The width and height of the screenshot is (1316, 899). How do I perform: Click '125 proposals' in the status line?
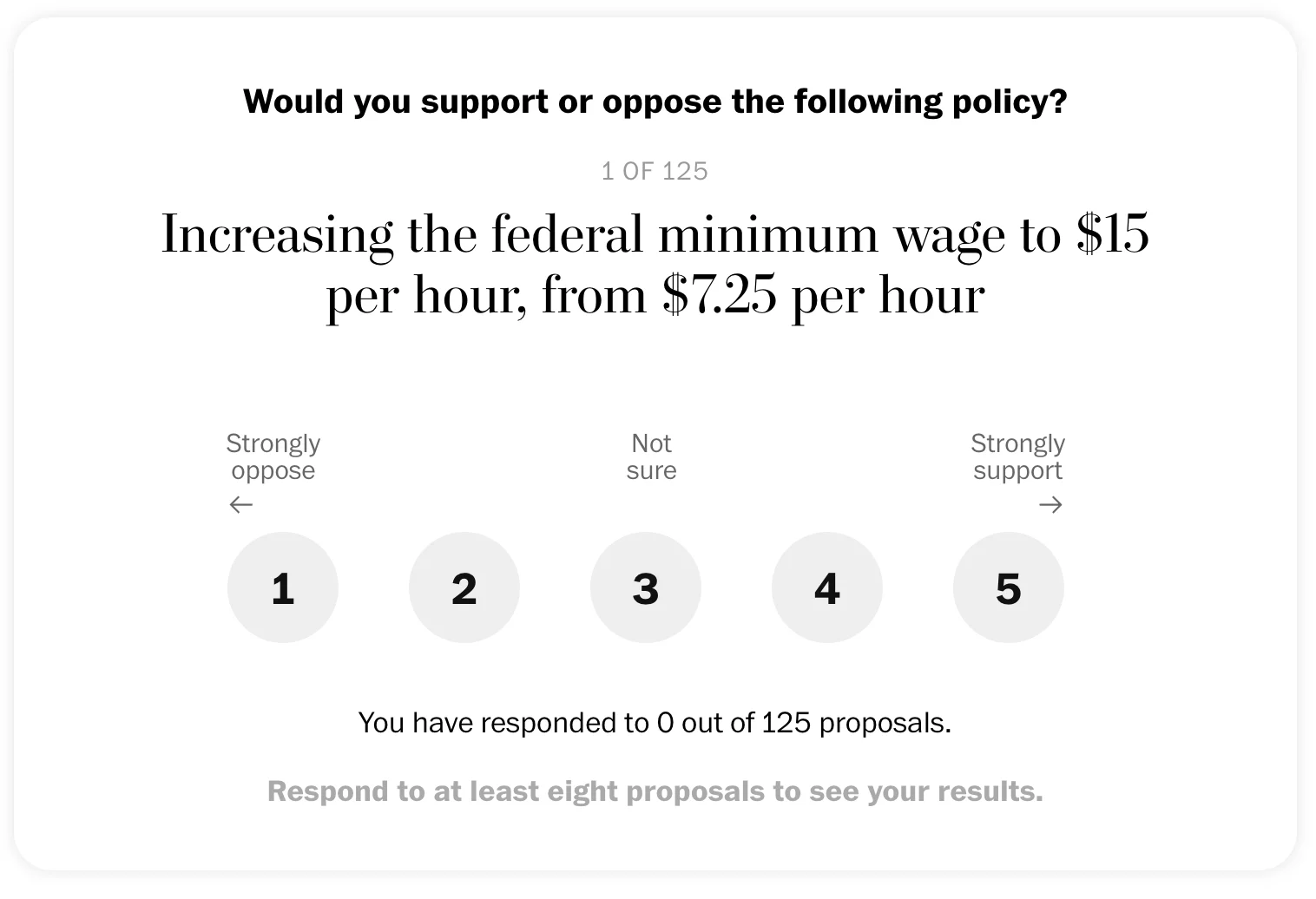point(855,723)
